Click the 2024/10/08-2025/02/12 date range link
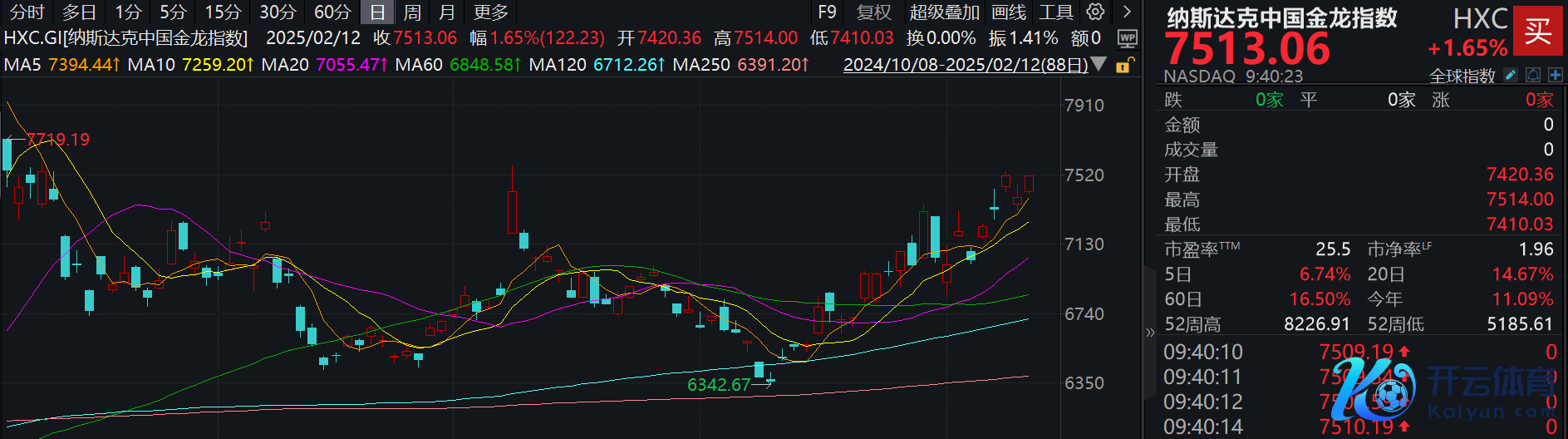Viewport: 1568px width, 439px height. point(965,65)
